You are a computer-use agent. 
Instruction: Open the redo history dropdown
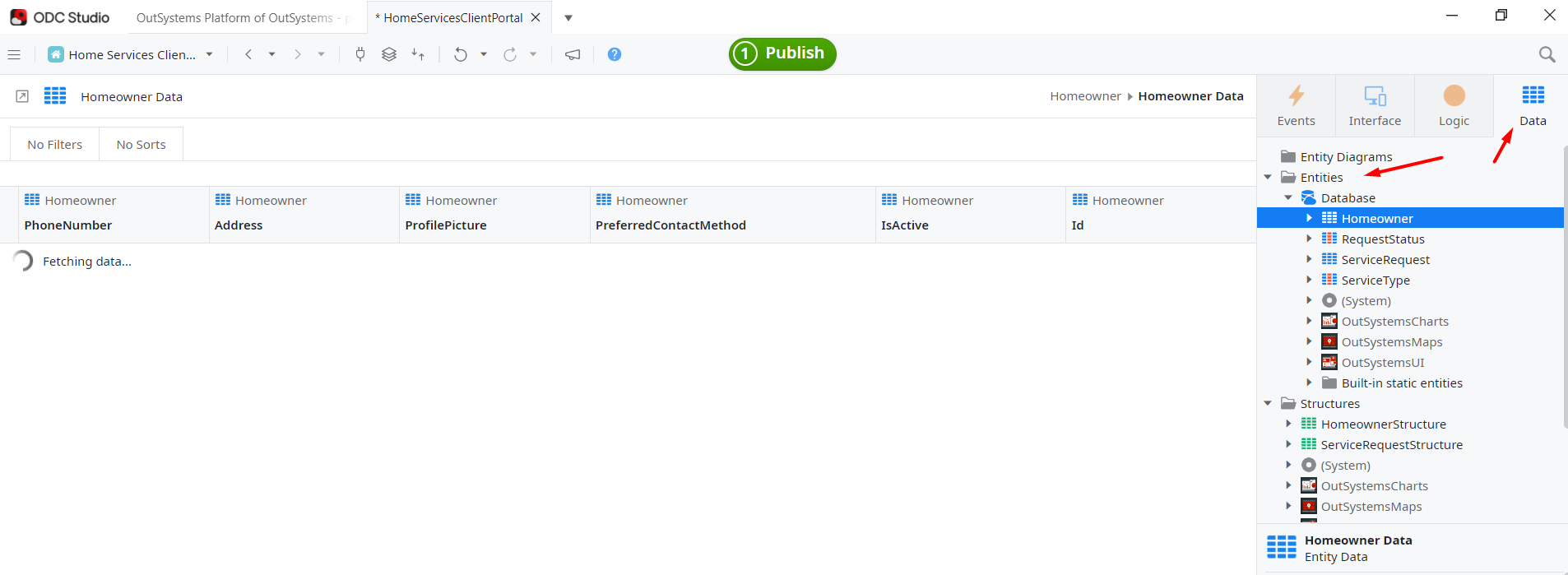pyautogui.click(x=533, y=54)
